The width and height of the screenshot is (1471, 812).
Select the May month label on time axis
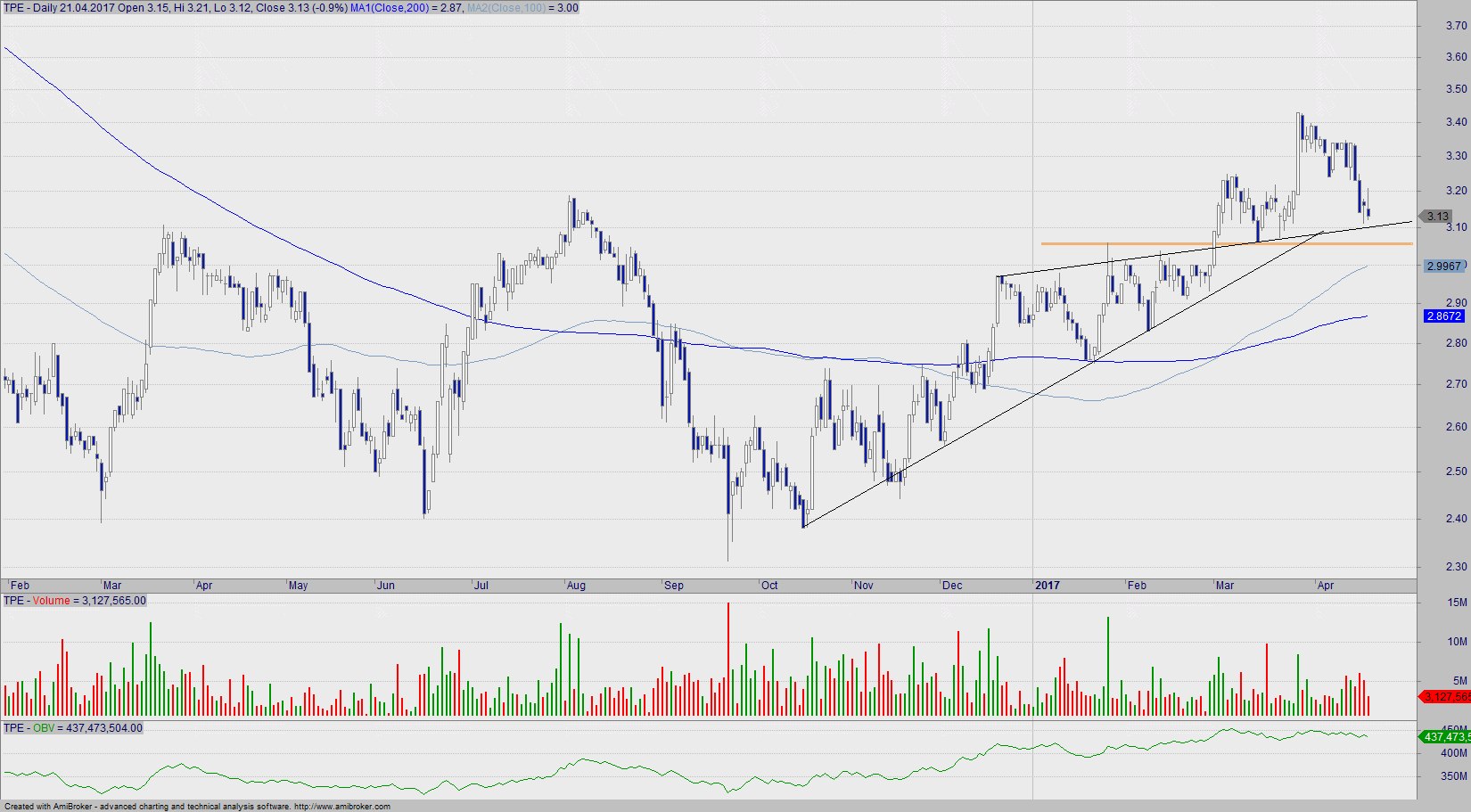point(298,586)
